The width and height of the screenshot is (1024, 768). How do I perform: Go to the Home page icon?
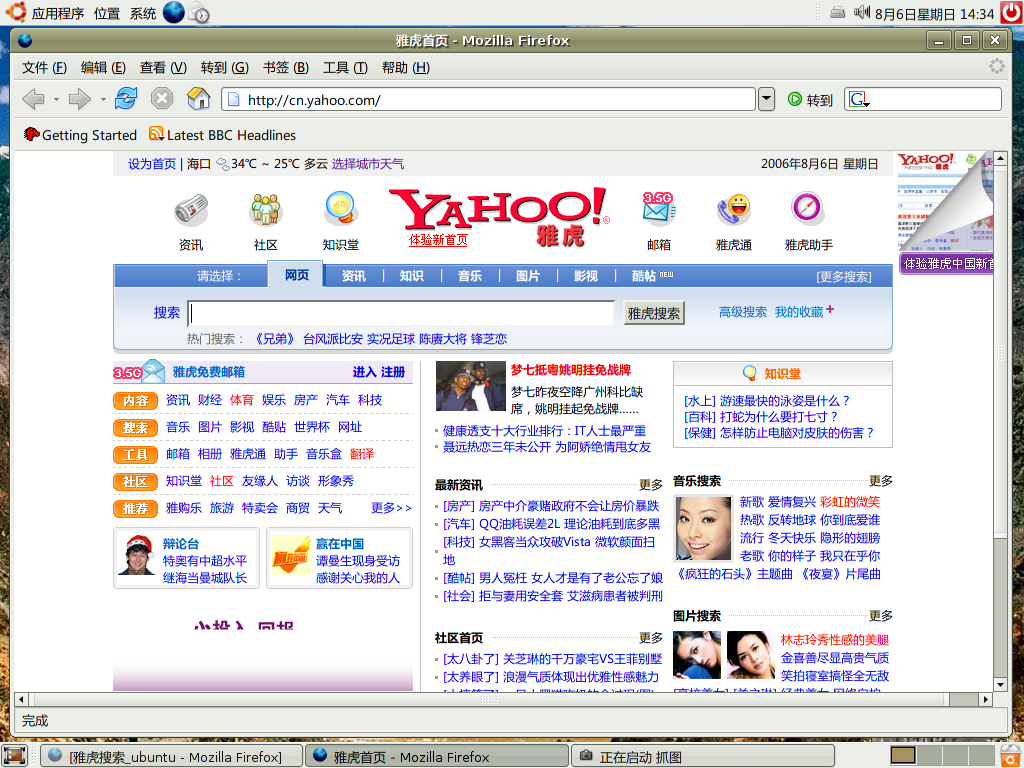coord(199,99)
